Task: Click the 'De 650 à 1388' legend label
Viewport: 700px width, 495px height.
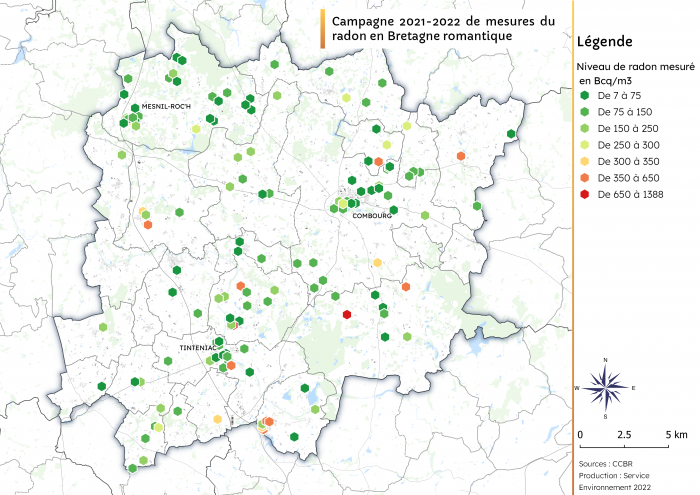Action: pyautogui.click(x=630, y=195)
